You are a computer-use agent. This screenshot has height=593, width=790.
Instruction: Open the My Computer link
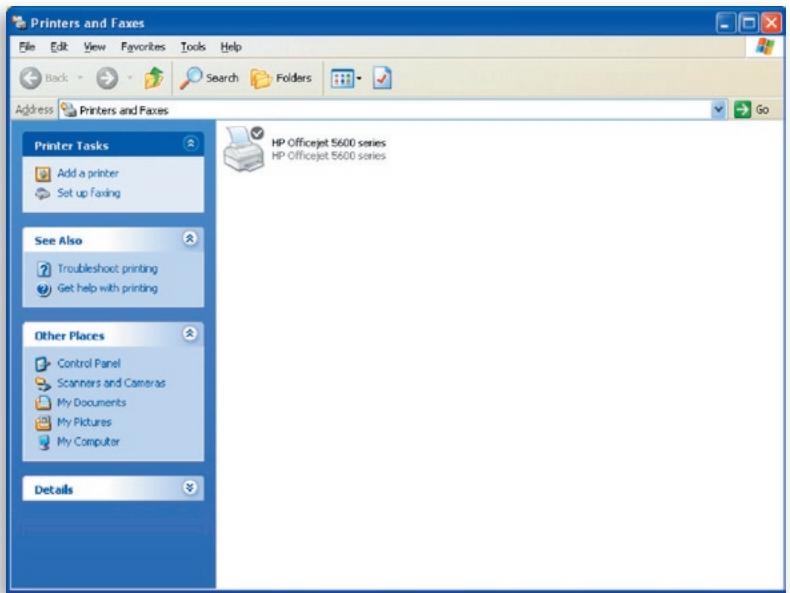[x=88, y=442]
